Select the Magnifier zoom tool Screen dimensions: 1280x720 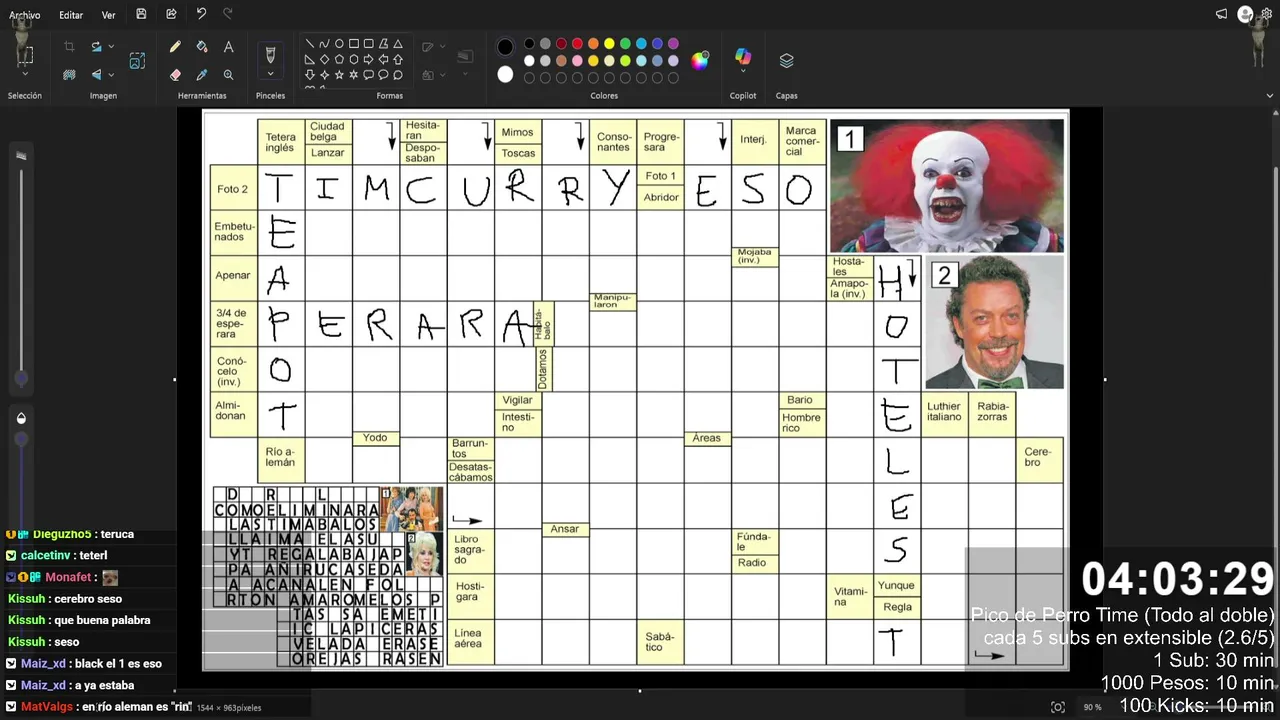point(228,75)
